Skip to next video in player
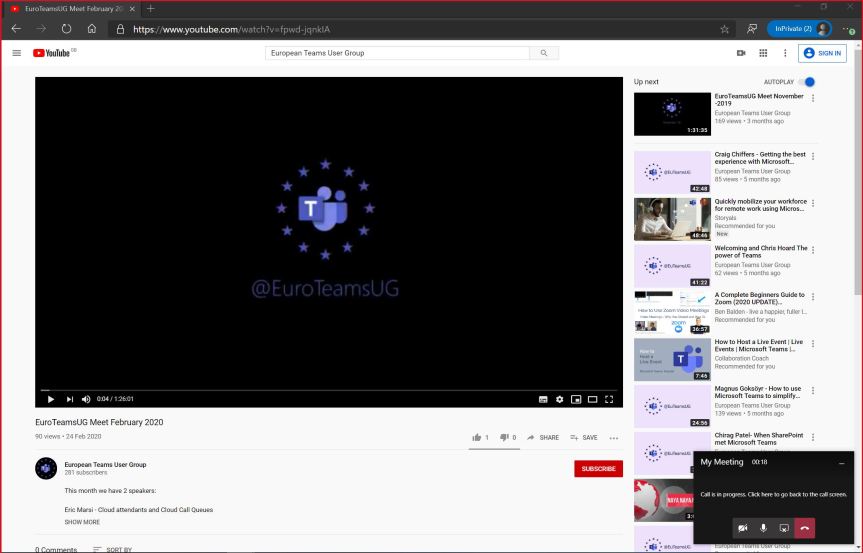This screenshot has width=863, height=553. pyautogui.click(x=69, y=399)
